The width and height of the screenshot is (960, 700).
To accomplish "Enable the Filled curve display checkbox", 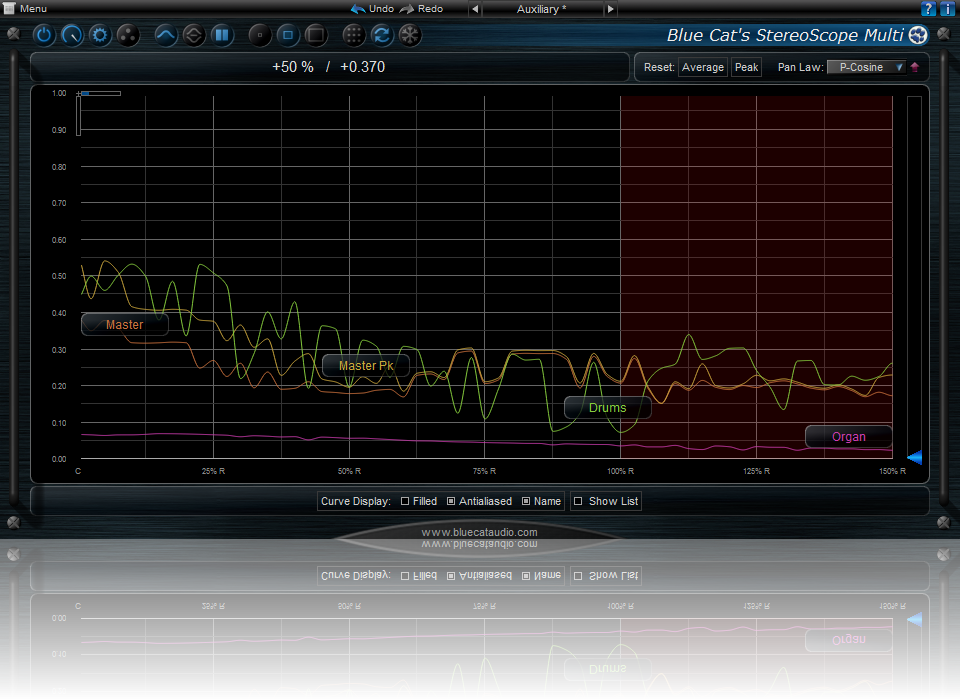I will tap(405, 501).
